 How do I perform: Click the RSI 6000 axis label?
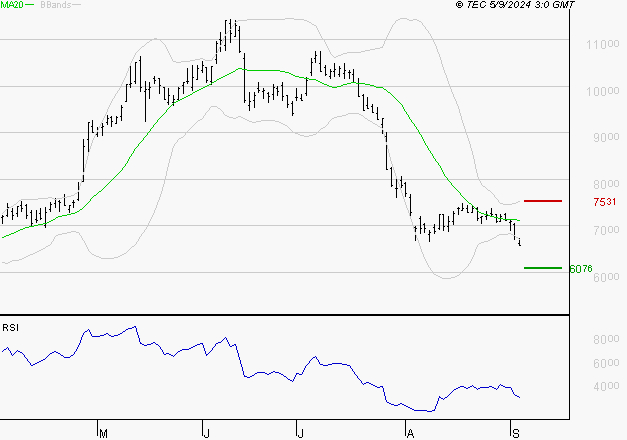606,363
